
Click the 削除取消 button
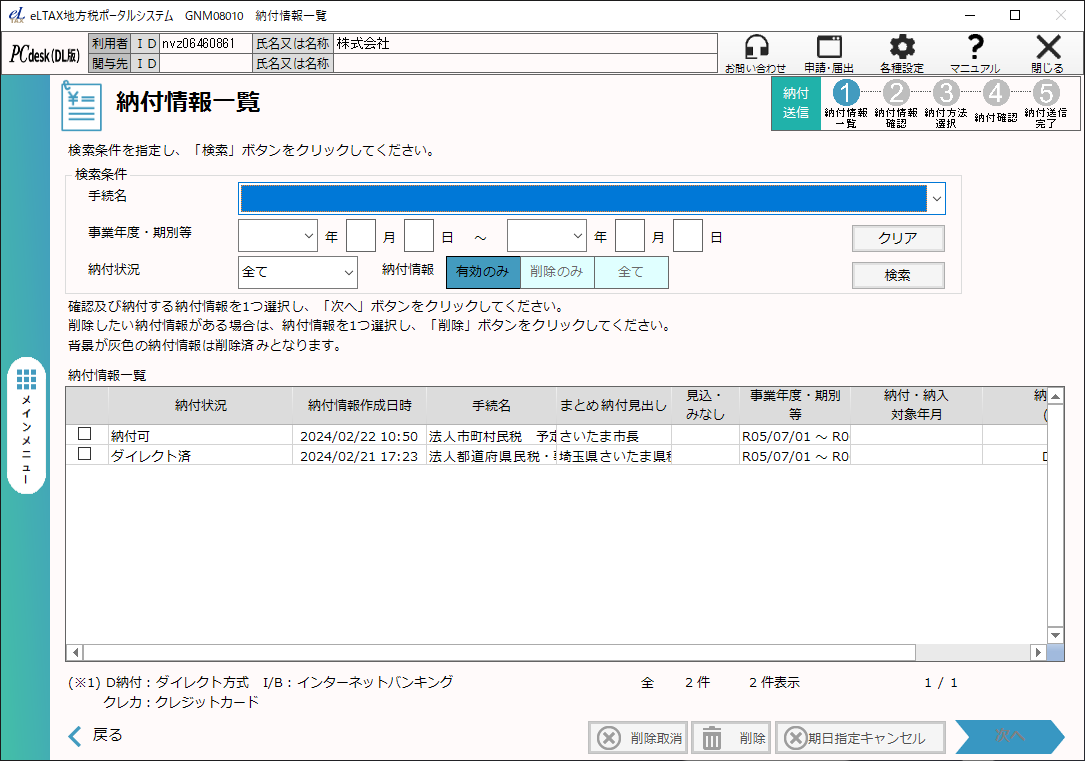click(x=638, y=738)
